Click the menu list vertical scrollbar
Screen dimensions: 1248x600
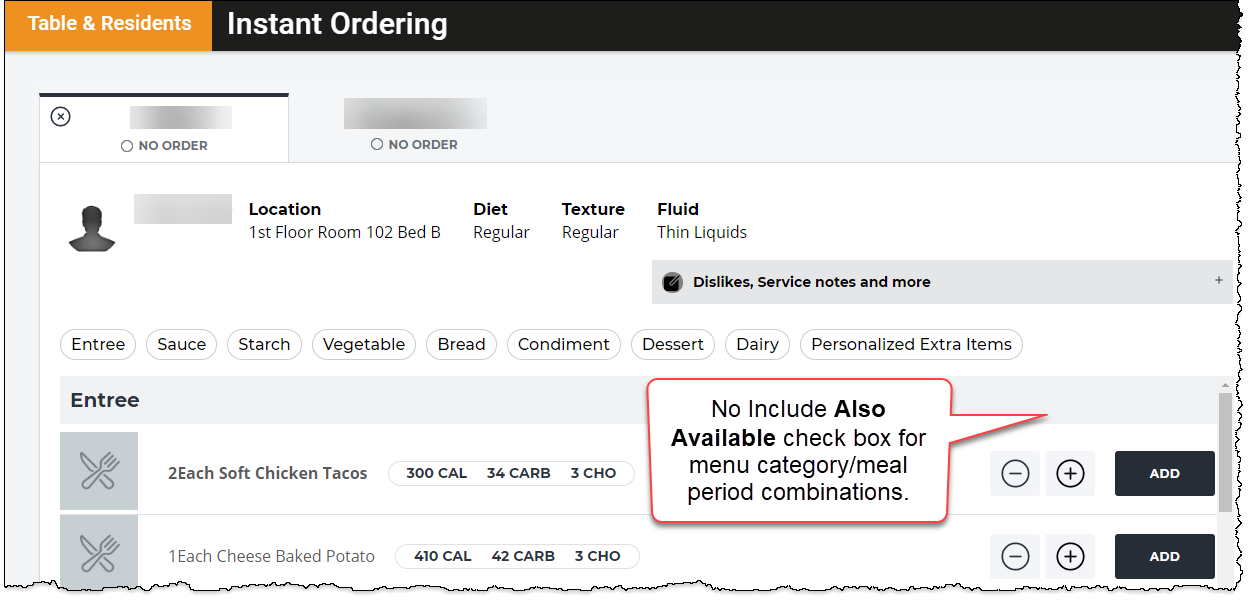coord(1225,452)
